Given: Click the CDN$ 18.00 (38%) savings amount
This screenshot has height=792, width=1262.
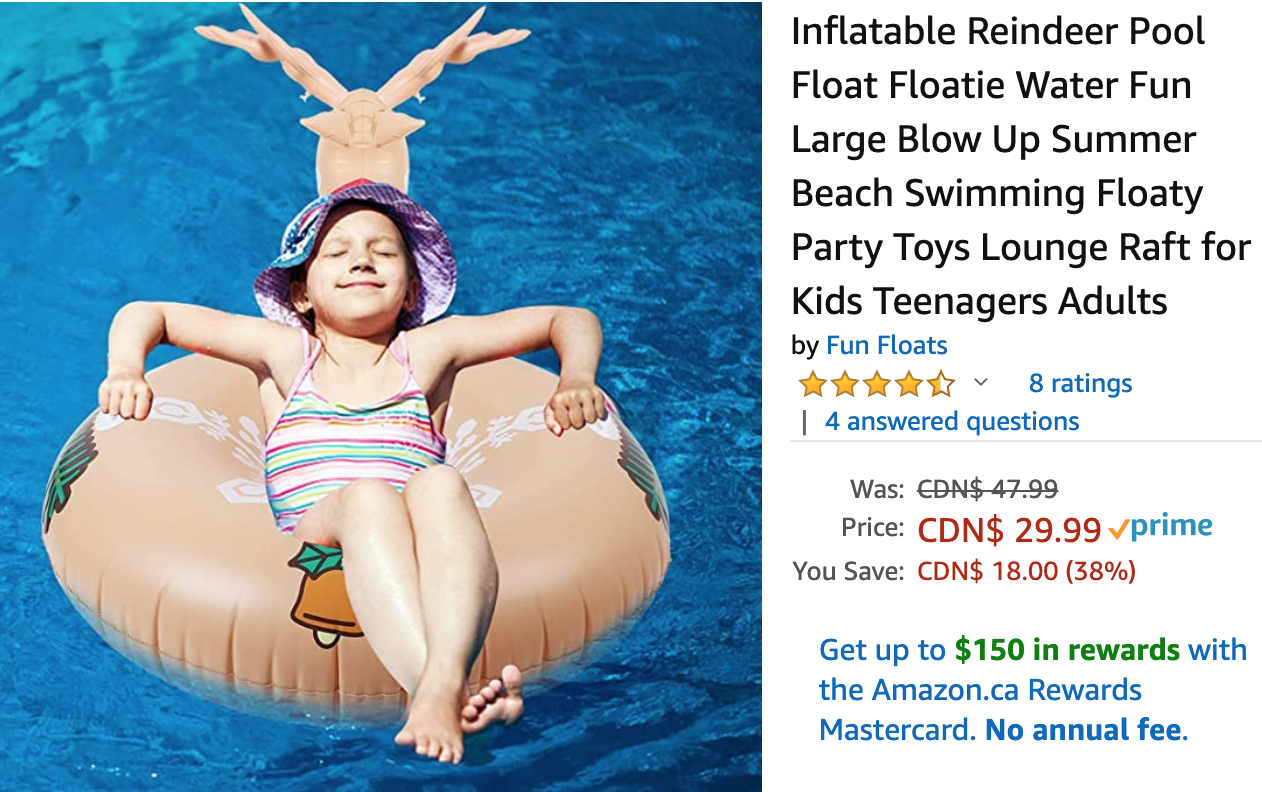Looking at the screenshot, I should pos(1027,572).
